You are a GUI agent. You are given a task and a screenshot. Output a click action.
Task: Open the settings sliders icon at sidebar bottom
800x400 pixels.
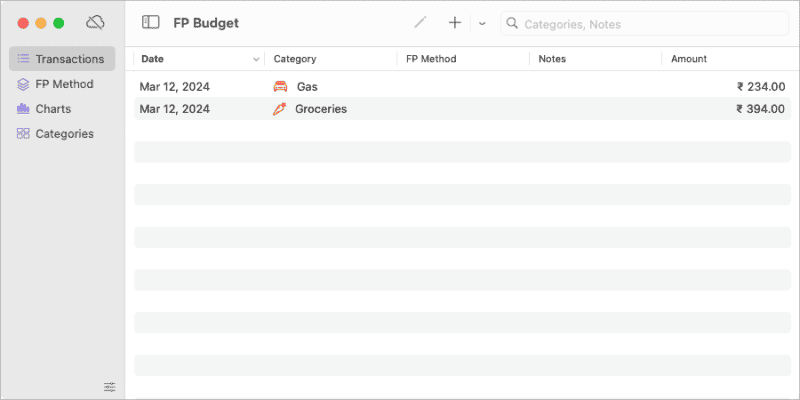click(x=110, y=386)
